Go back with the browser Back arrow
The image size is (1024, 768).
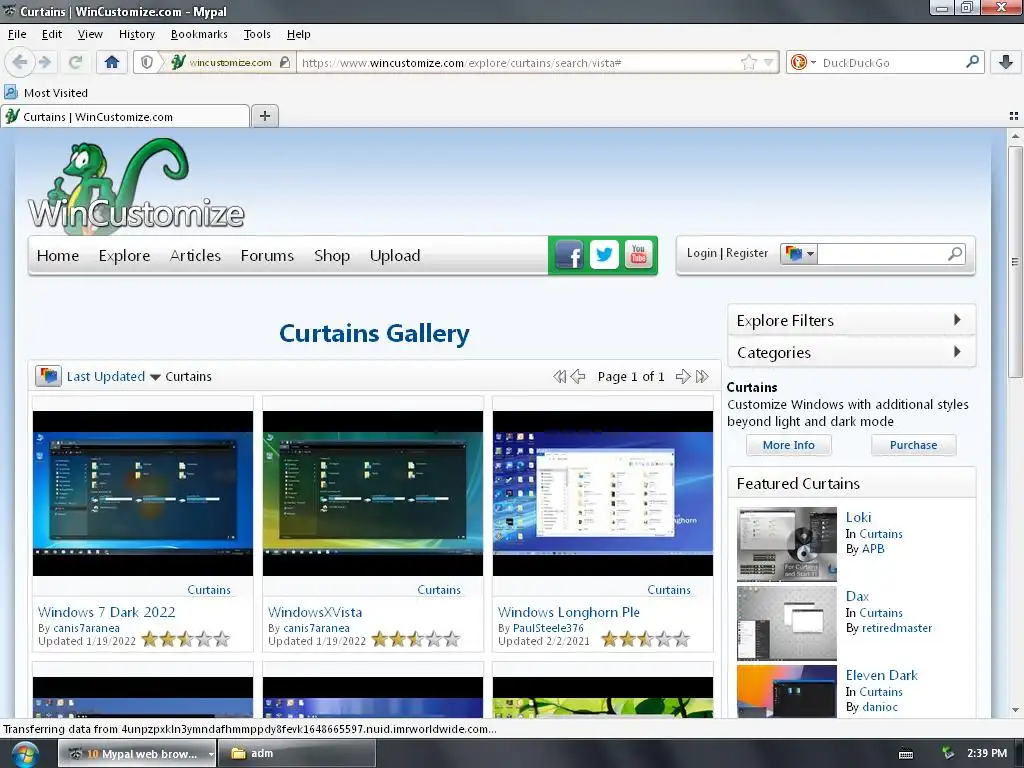pos(20,62)
